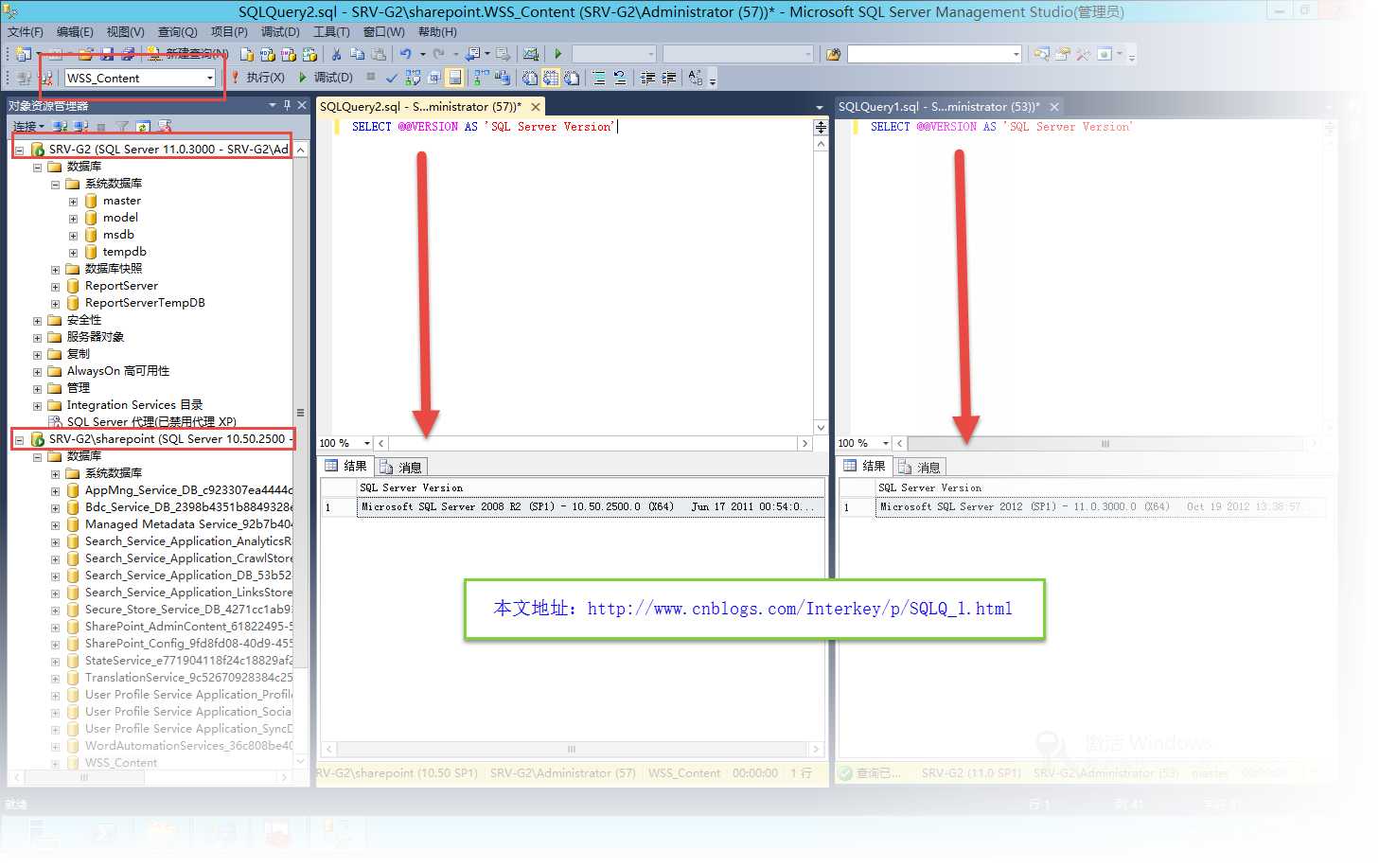Select SharePoint_AdminContent database
Image resolution: width=1379 pixels, height=868 pixels.
pos(188,627)
